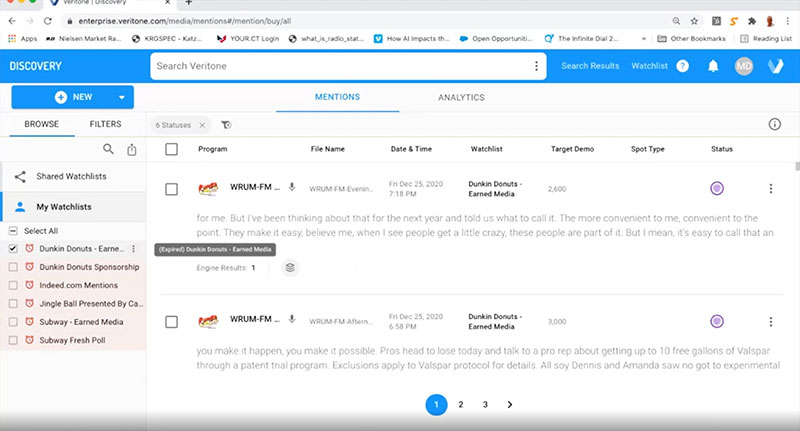Check the 7:18 PM WRUM-FM mention checkbox

[171, 189]
